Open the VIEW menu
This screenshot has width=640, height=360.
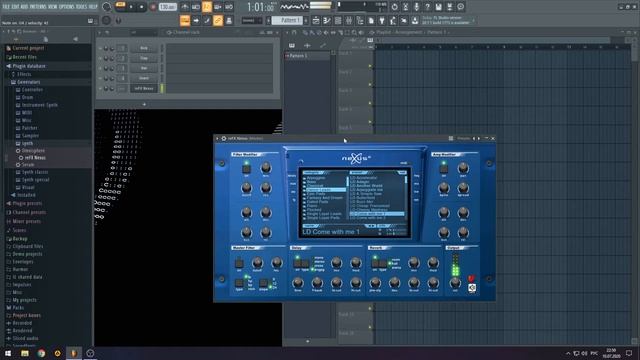tap(53, 7)
